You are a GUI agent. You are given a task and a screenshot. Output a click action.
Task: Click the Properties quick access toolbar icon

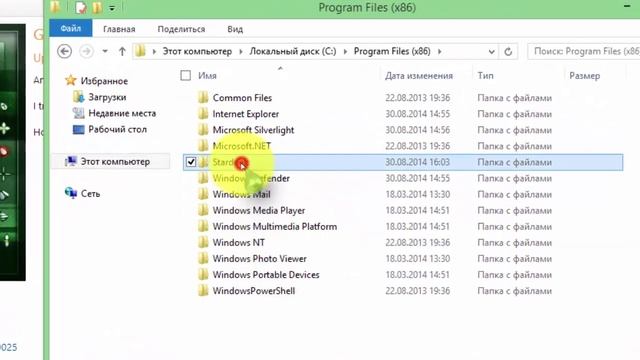[x=81, y=7]
